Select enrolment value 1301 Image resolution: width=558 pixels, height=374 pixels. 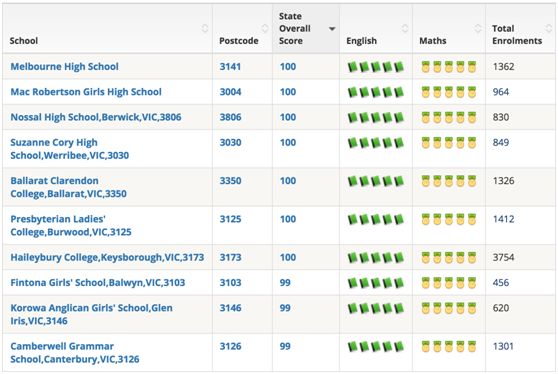pos(503,346)
